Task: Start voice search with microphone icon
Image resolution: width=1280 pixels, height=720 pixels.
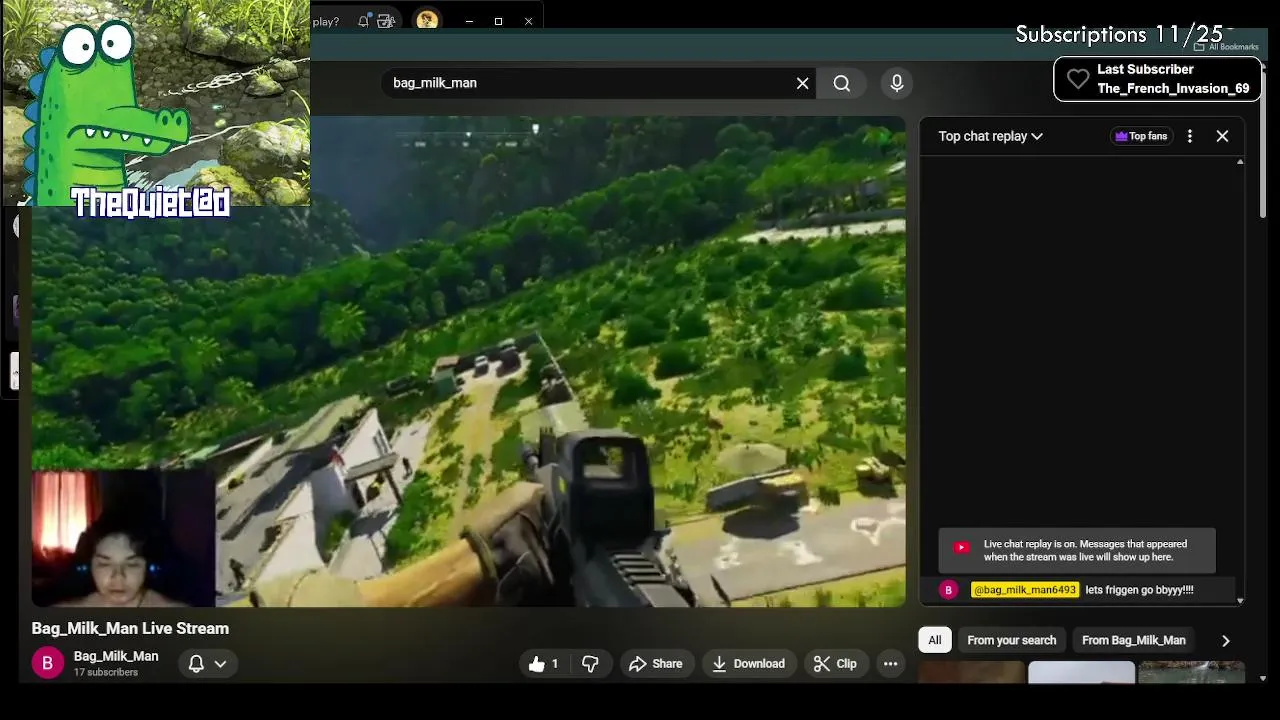Action: [897, 83]
